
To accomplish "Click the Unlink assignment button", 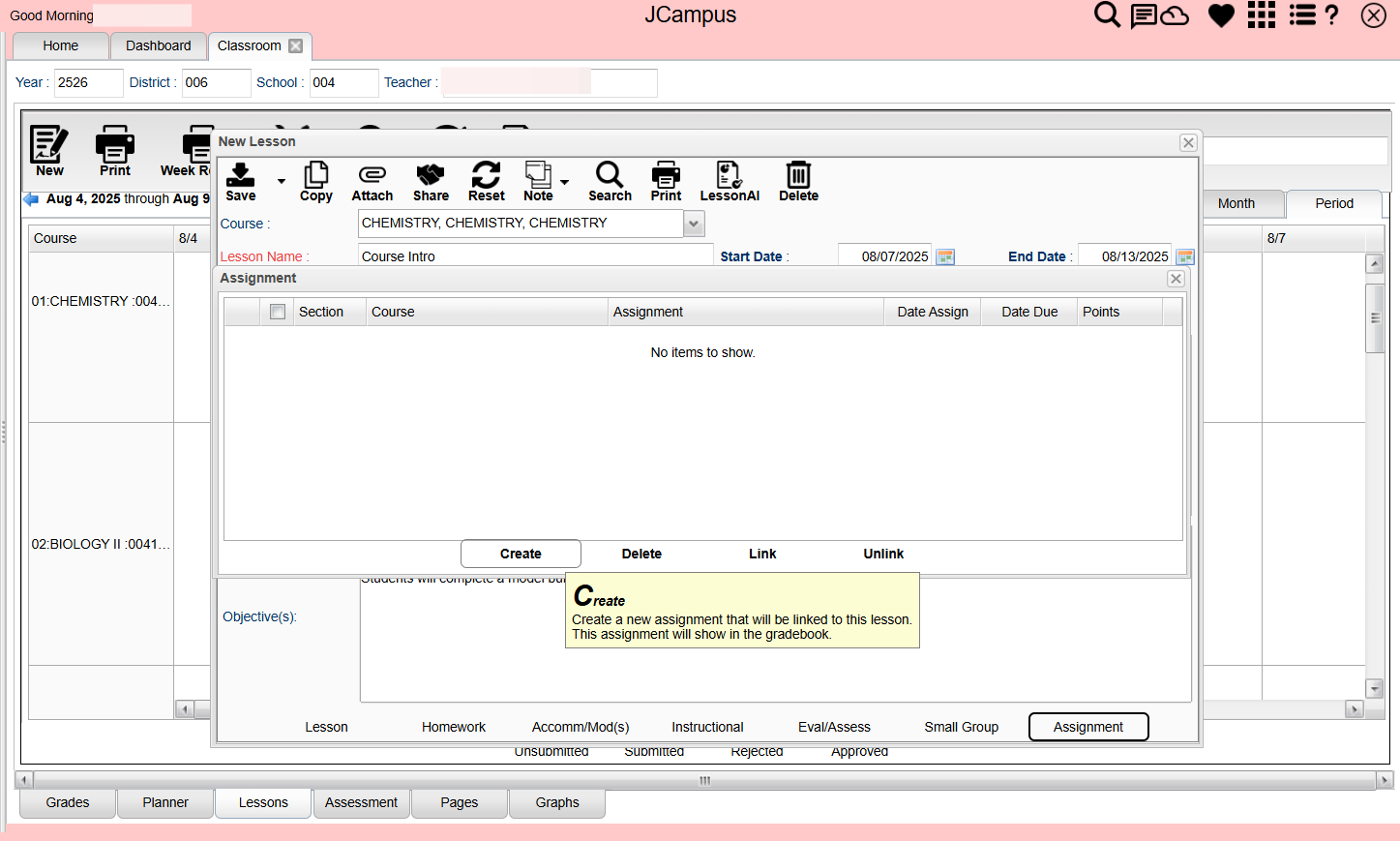I will pos(883,554).
